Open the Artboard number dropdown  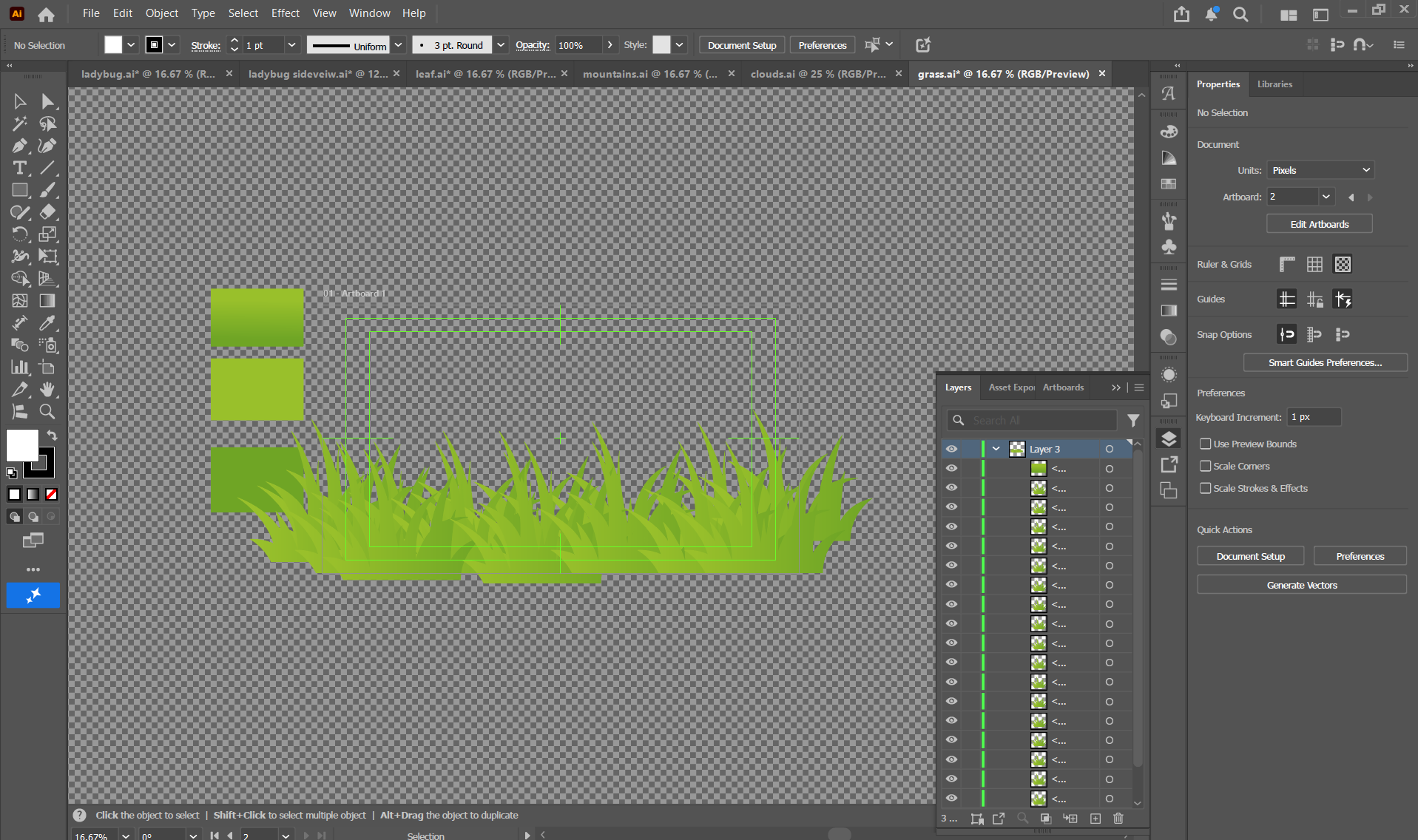coord(1326,197)
